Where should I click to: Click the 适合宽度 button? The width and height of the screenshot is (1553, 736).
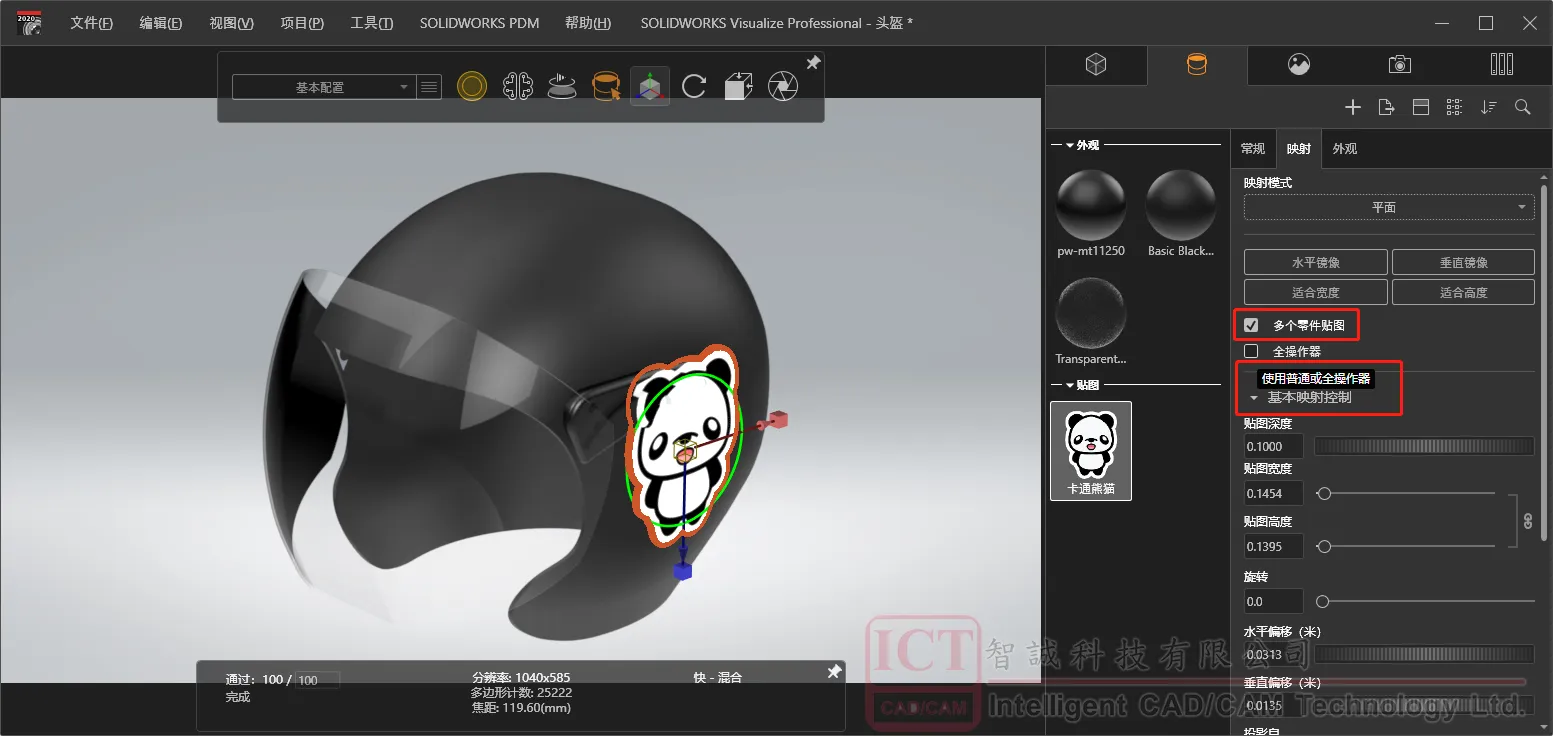(x=1316, y=292)
